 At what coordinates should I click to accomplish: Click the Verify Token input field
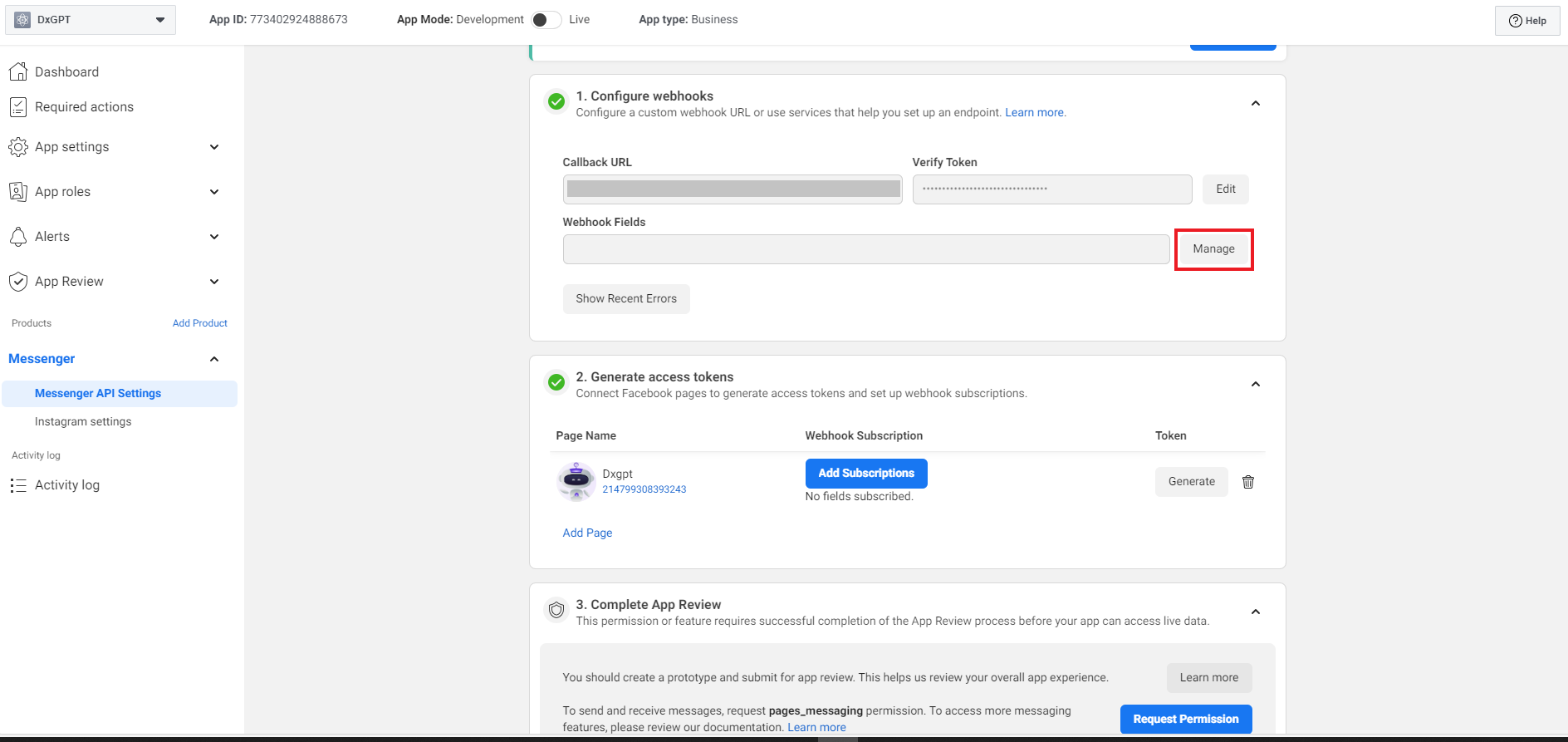tap(1051, 189)
